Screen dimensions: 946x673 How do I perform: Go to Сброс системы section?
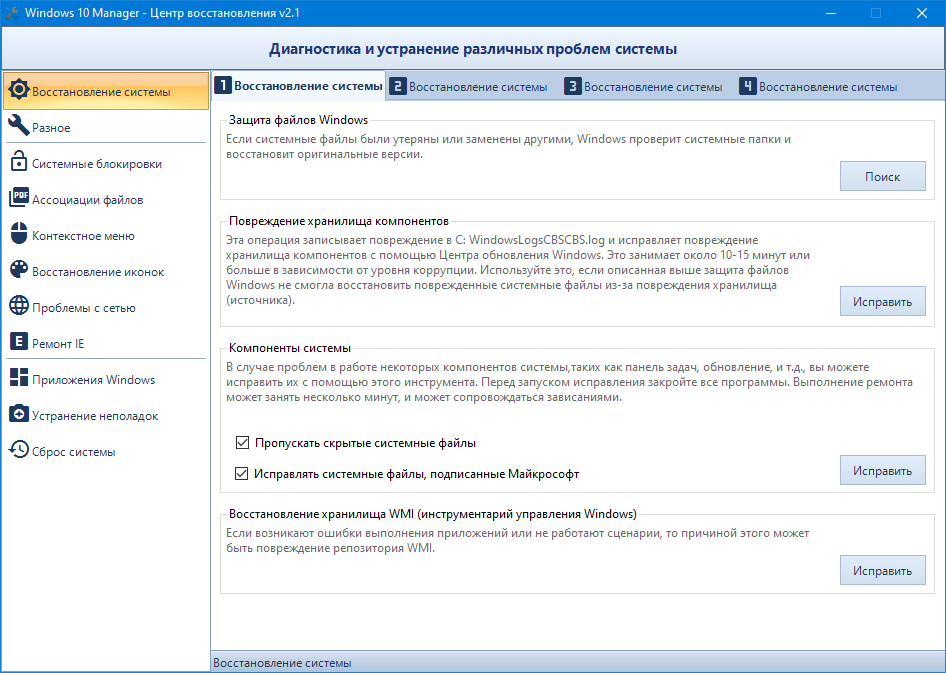coord(106,451)
